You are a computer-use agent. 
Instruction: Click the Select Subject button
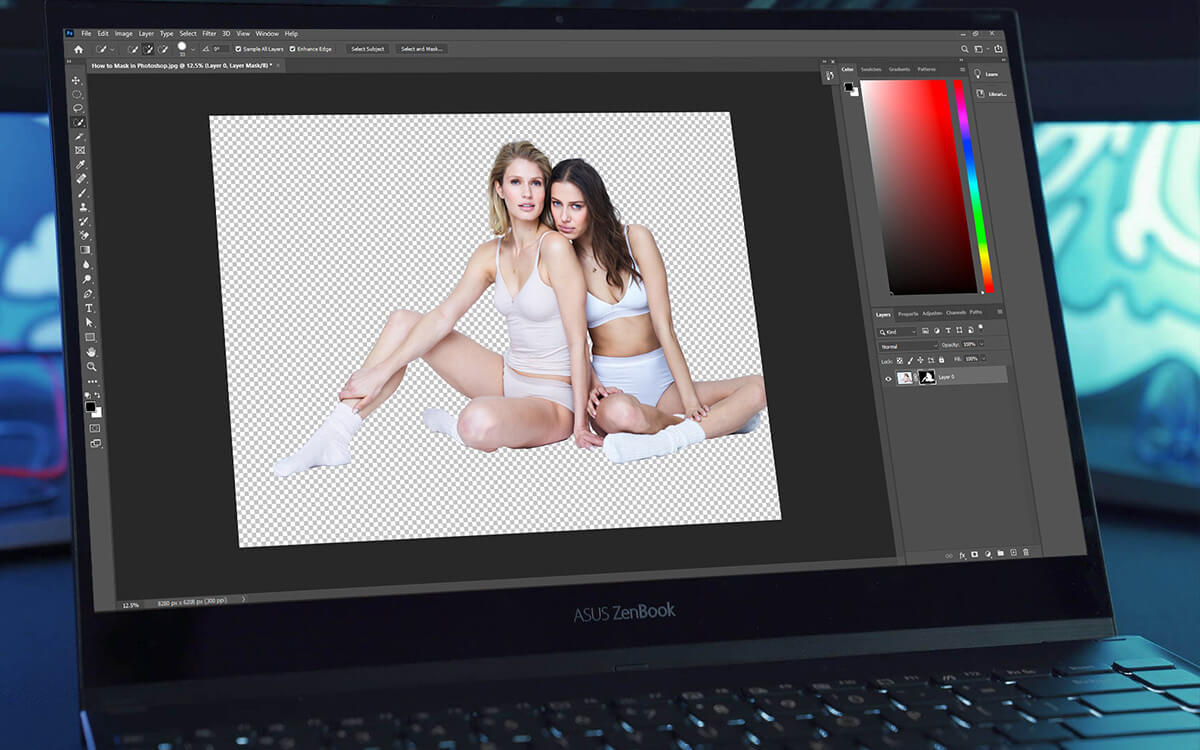pyautogui.click(x=367, y=48)
